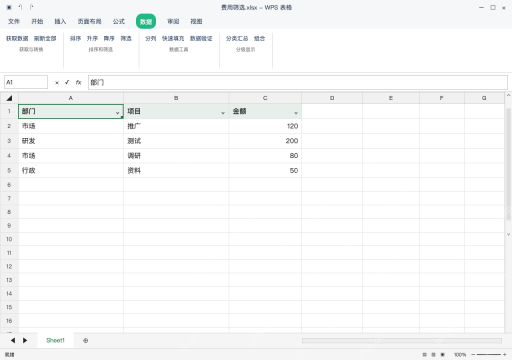The width and height of the screenshot is (512, 360).
Task: Go to the previous sheet arrow
Action: pos(13,340)
